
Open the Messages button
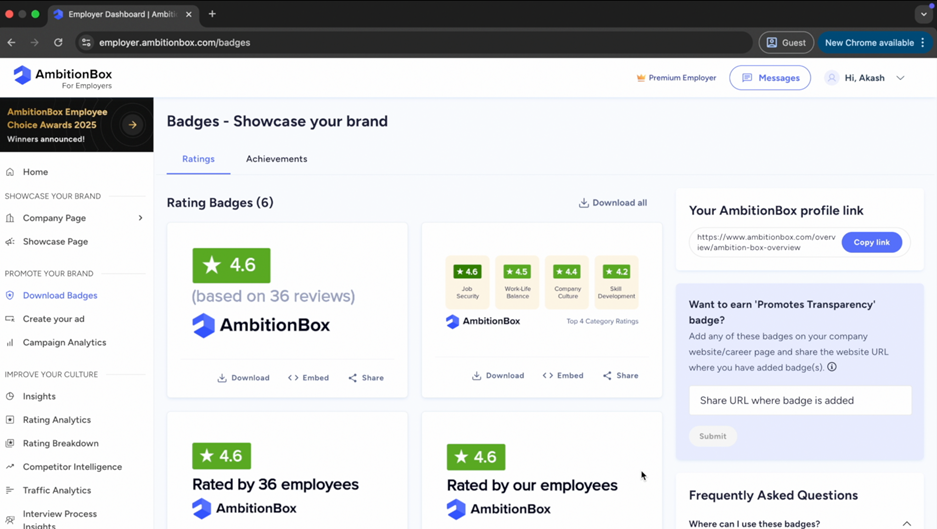pyautogui.click(x=770, y=78)
